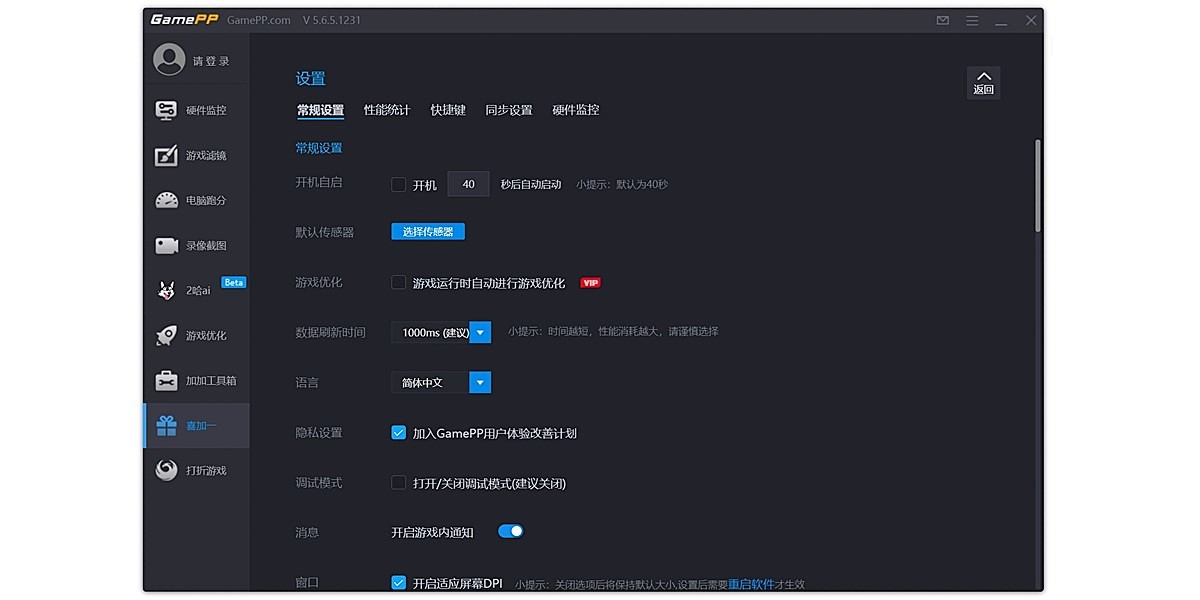This screenshot has width=1200, height=600.
Task: Open 加加工具箱 toolbox icon
Action: coord(166,380)
